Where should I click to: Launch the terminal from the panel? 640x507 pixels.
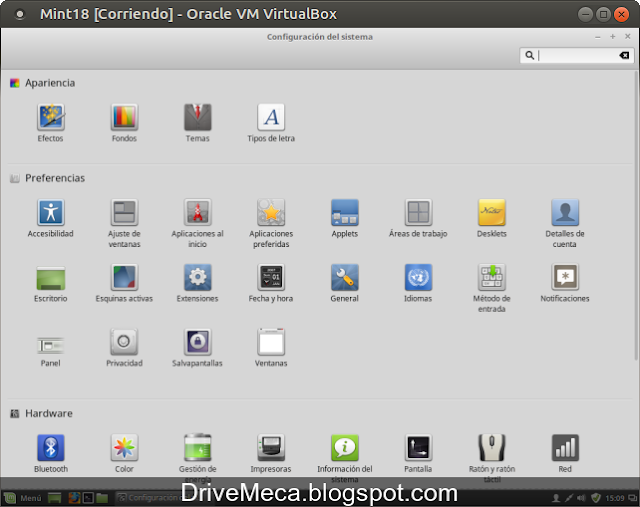[x=88, y=498]
